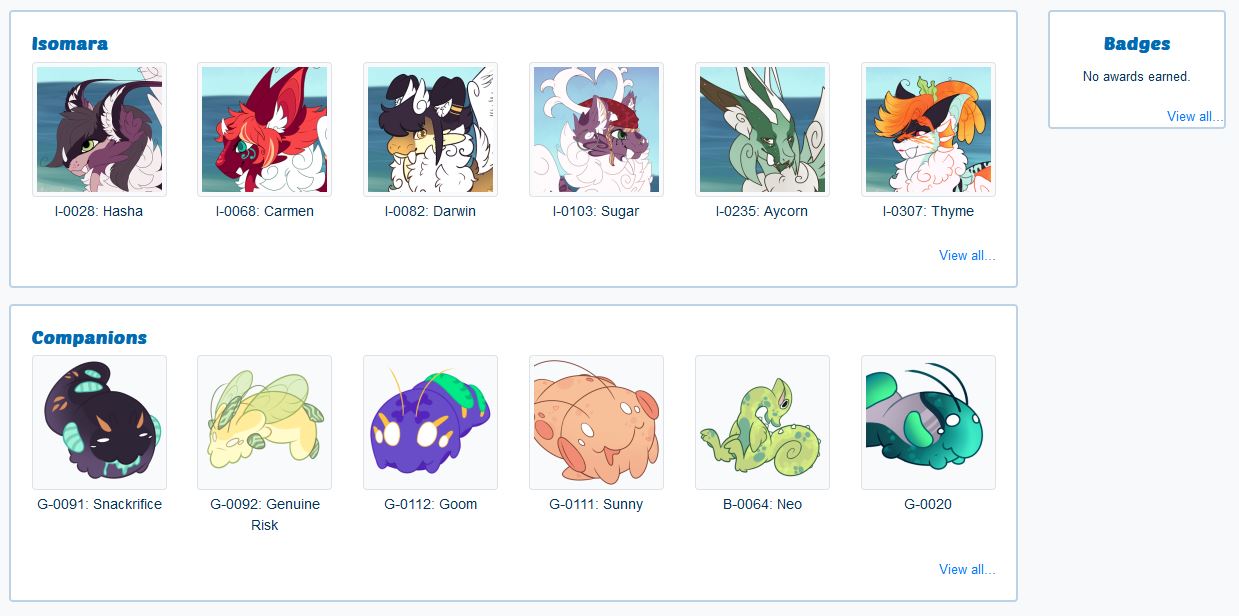
Task: Select Darwin's character image
Action: click(430, 129)
